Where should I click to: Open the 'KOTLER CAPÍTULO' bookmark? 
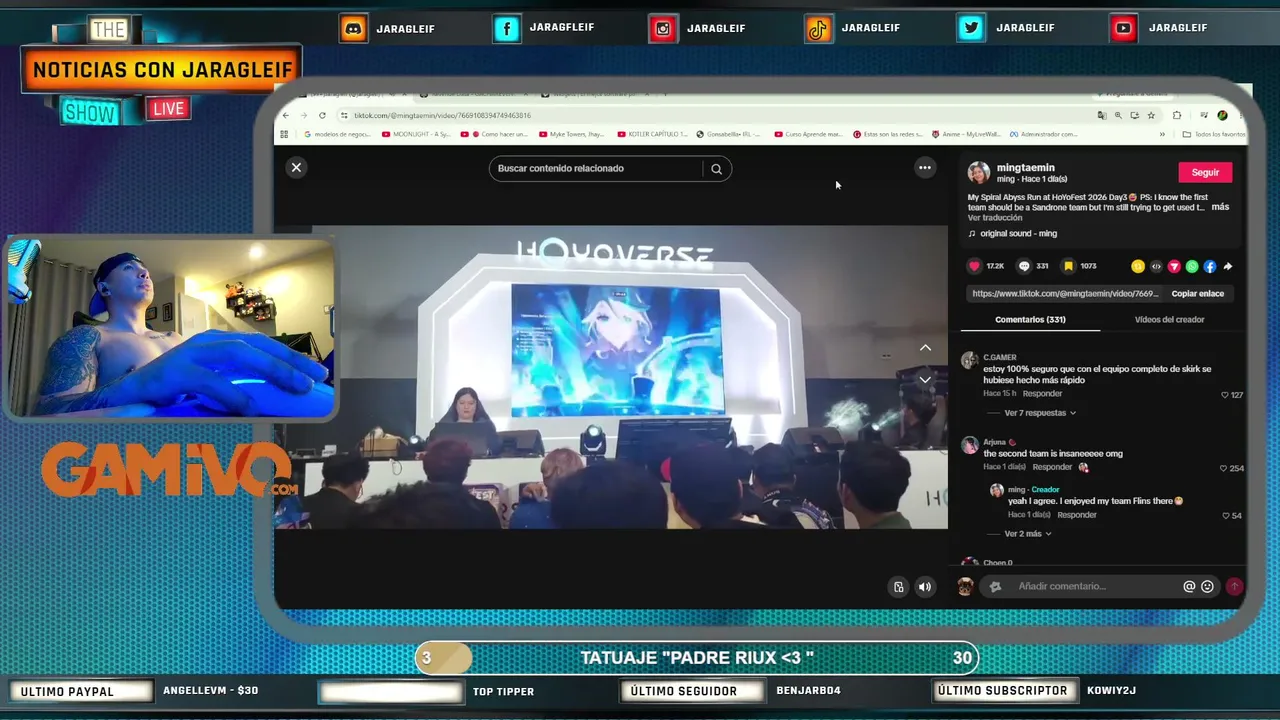tap(652, 134)
